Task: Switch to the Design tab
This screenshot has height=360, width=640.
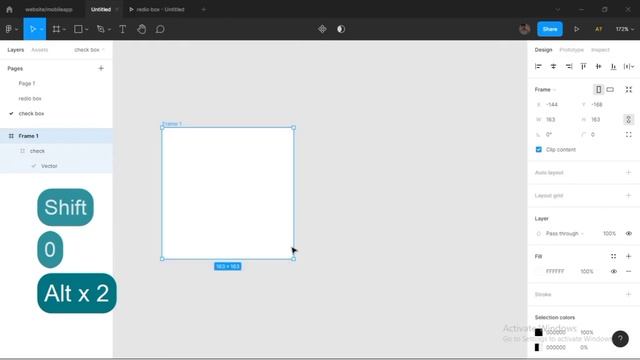Action: 543,50
